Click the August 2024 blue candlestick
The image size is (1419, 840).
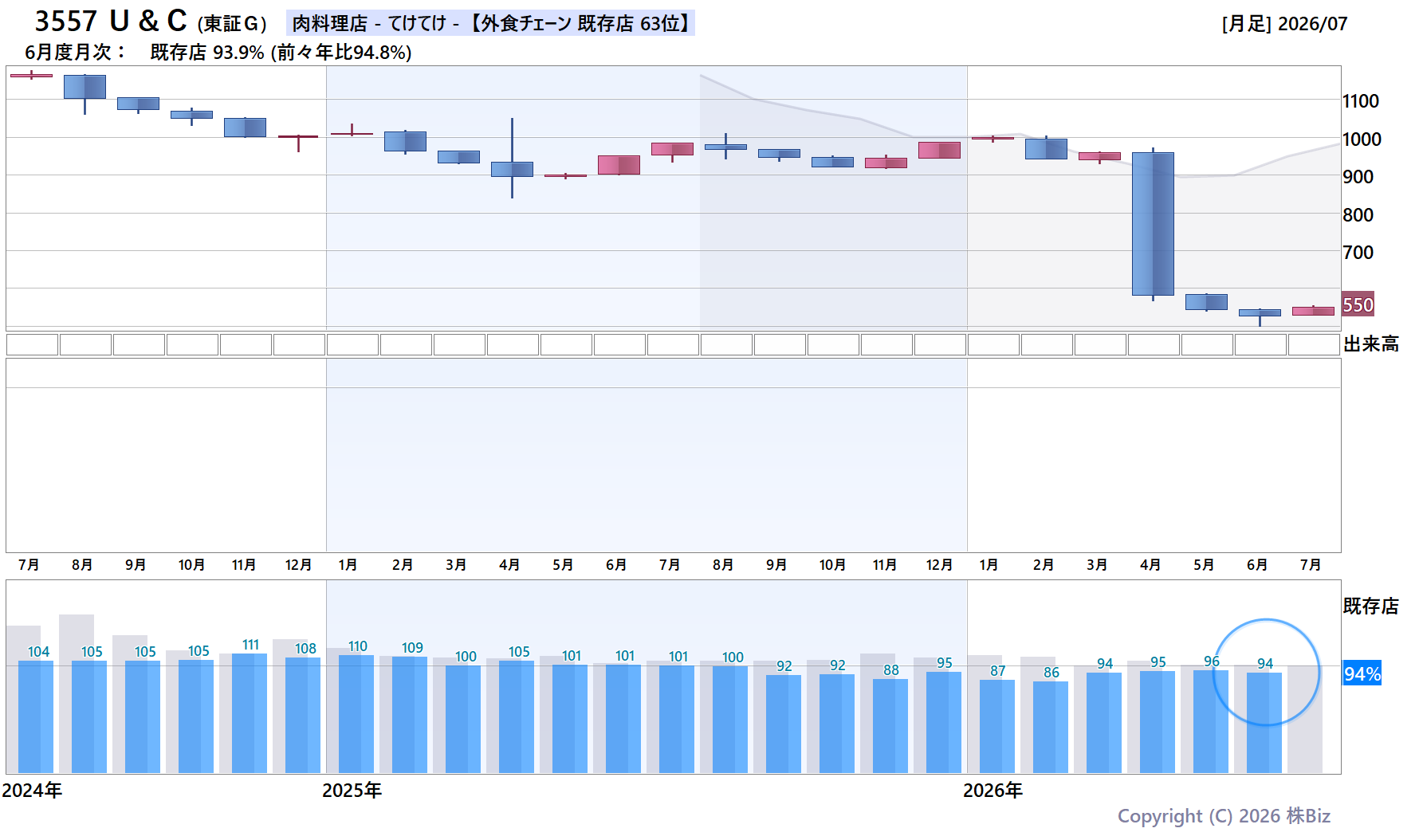[85, 94]
